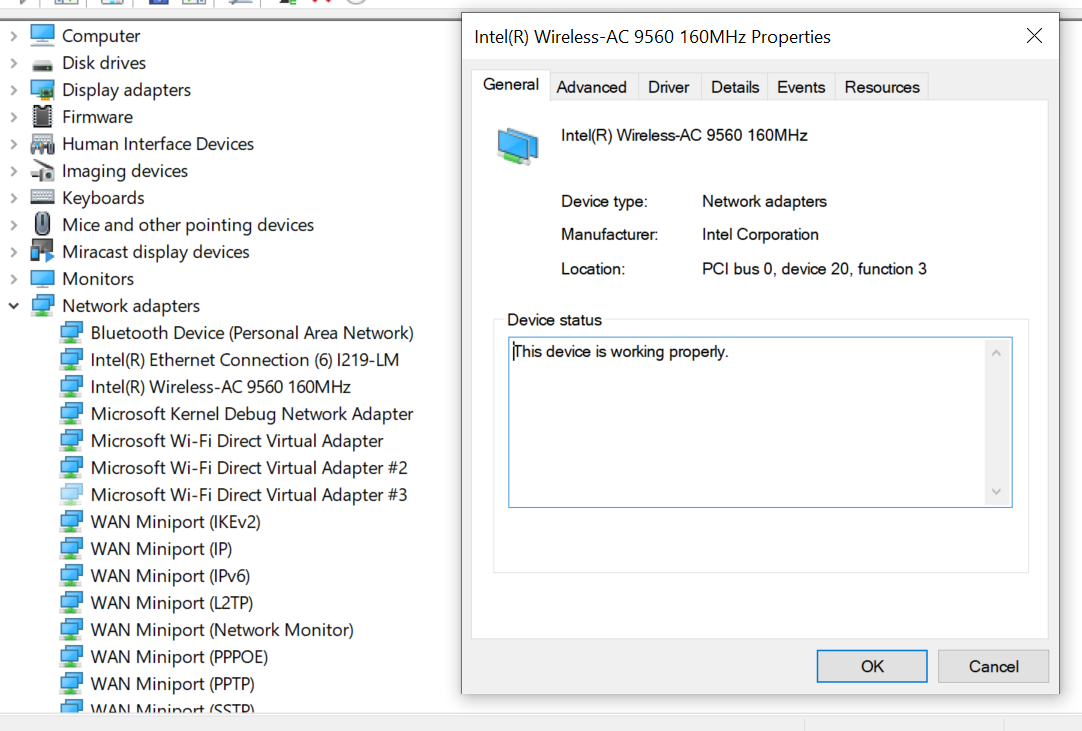Expand the Imaging devices node

14,170
